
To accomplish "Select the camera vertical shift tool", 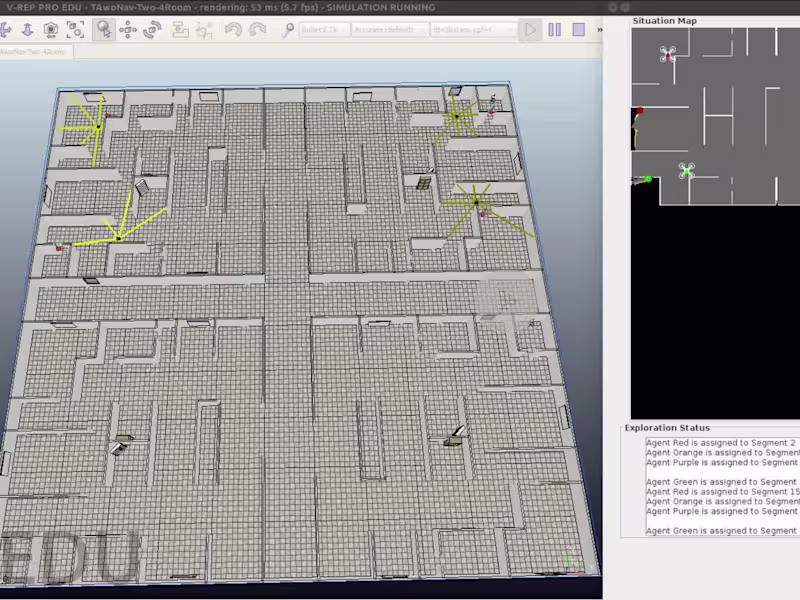I will 27,29.
